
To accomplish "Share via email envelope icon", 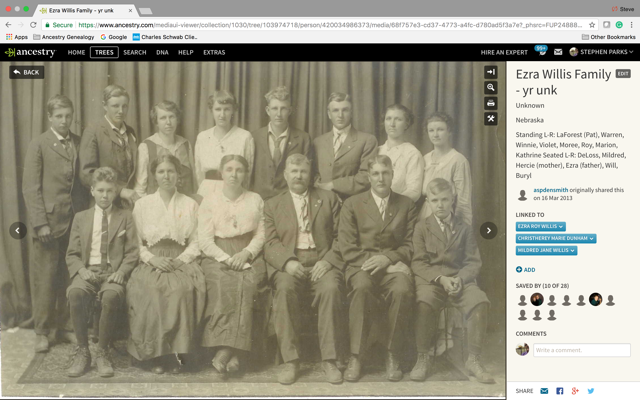I will click(x=544, y=391).
